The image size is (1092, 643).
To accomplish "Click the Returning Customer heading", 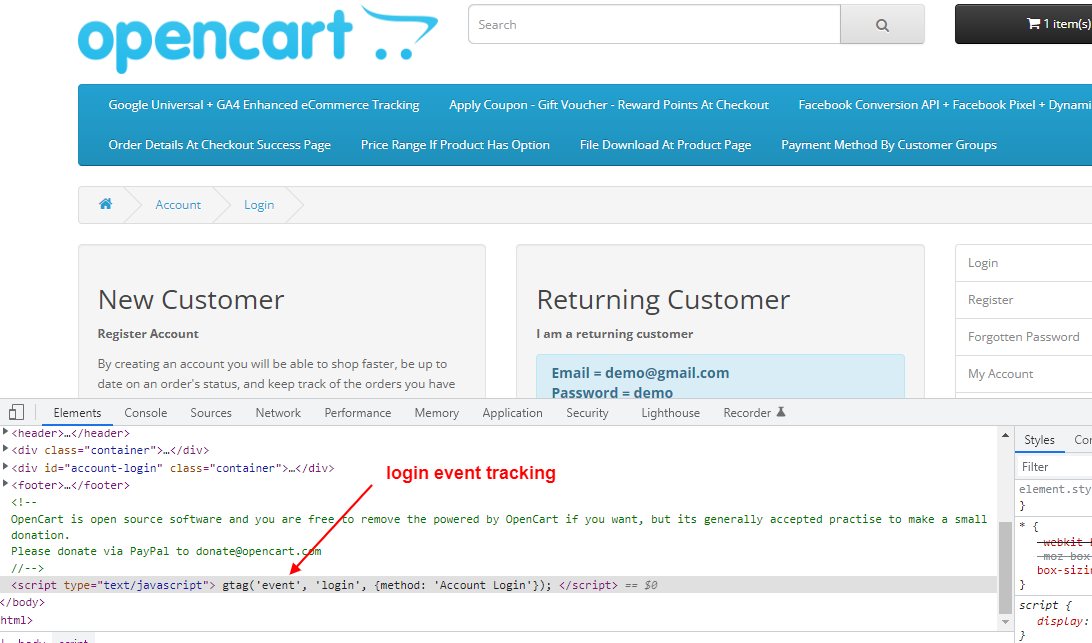I will pyautogui.click(x=663, y=300).
